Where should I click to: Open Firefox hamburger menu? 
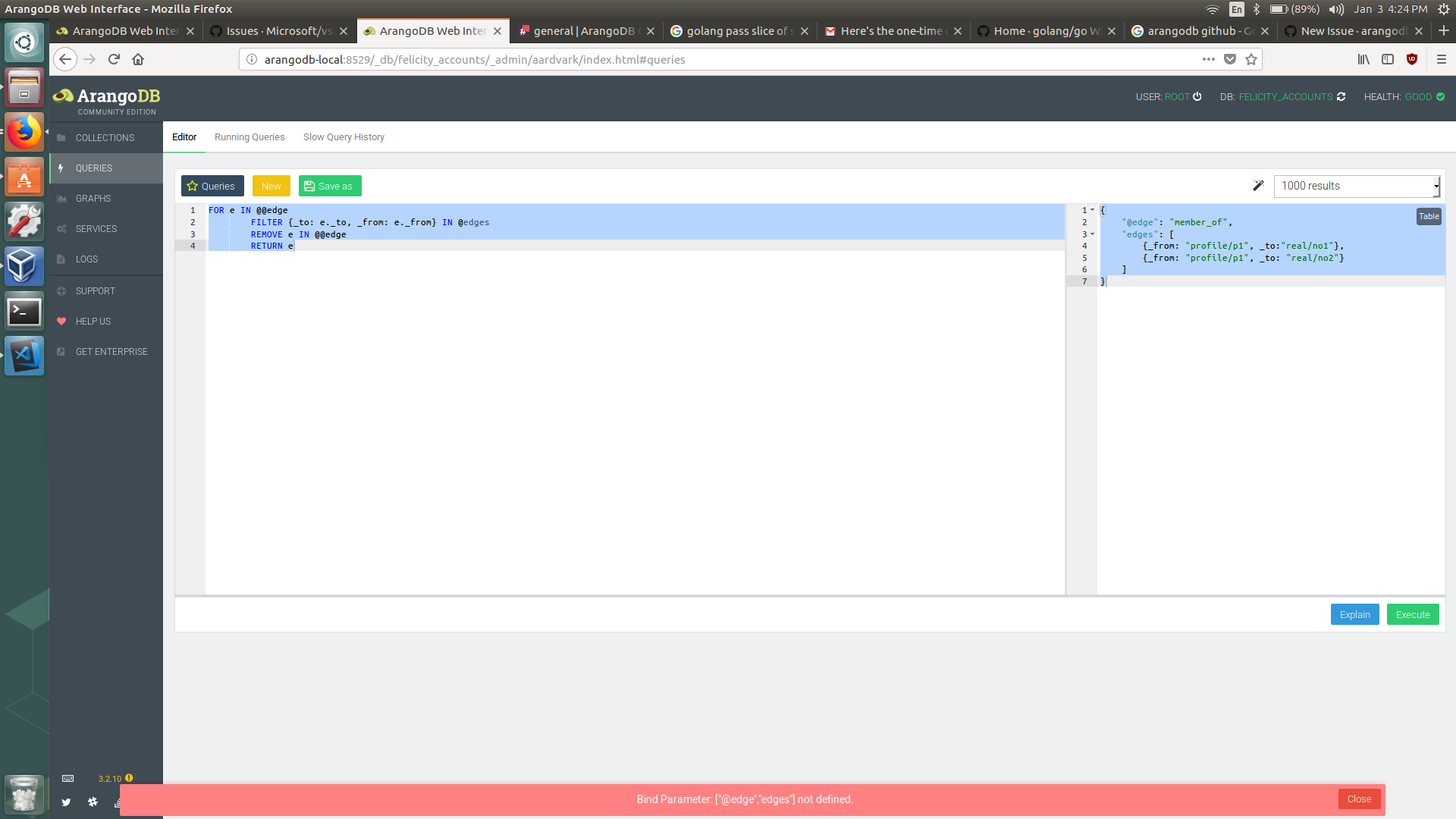pos(1442,59)
